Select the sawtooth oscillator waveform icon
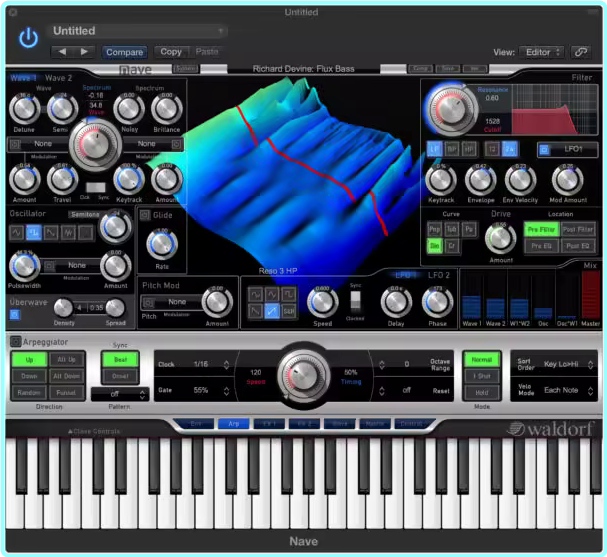The image size is (607, 557). pos(51,233)
